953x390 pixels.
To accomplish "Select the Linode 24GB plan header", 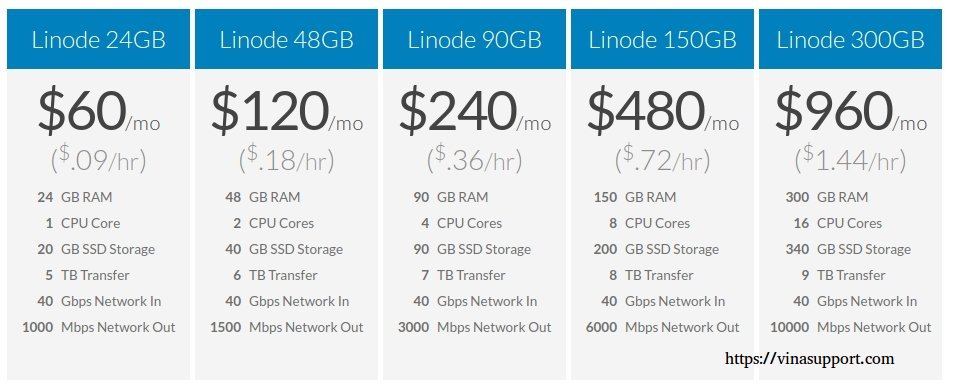I will point(98,39).
